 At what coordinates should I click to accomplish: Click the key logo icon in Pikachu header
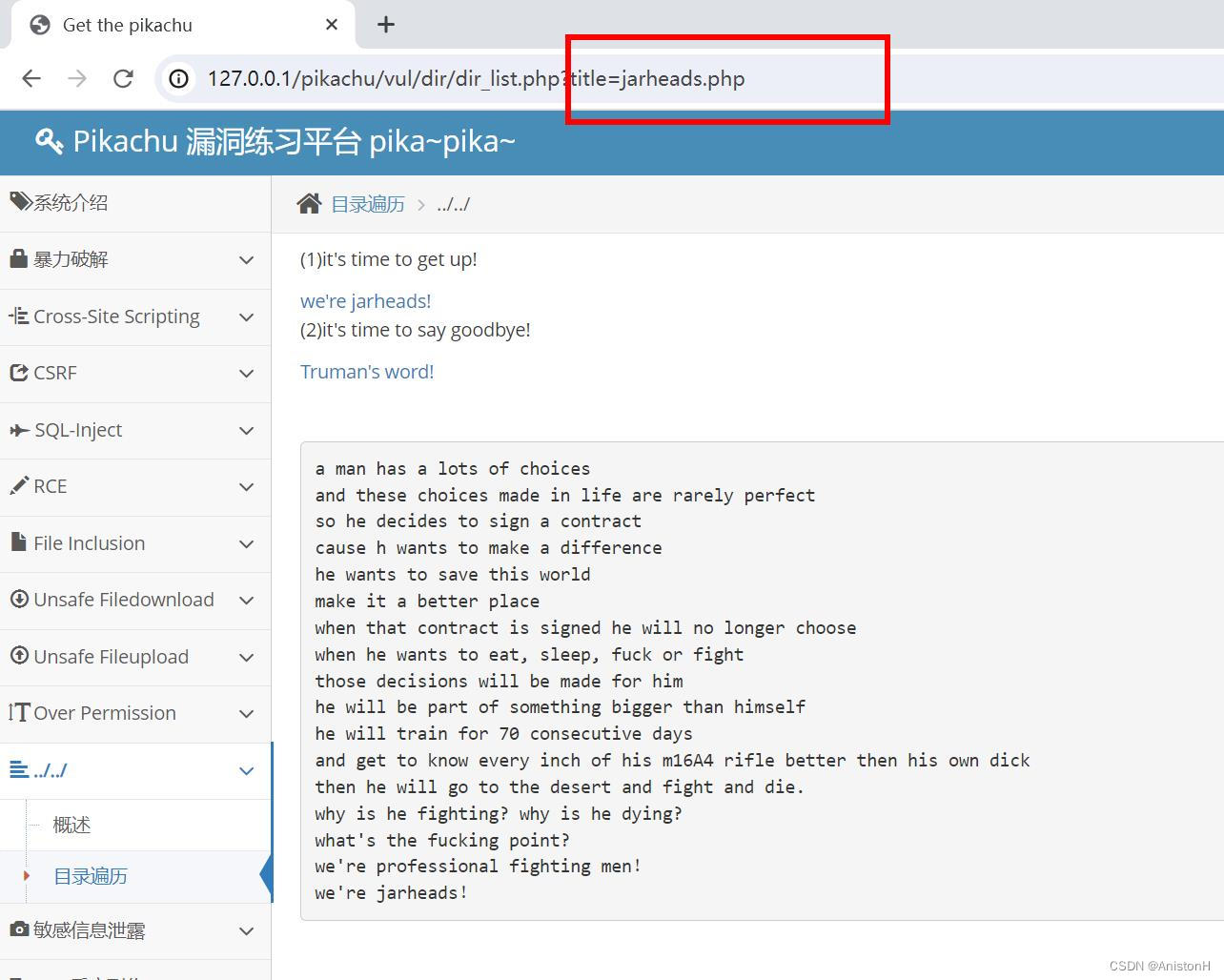click(49, 141)
